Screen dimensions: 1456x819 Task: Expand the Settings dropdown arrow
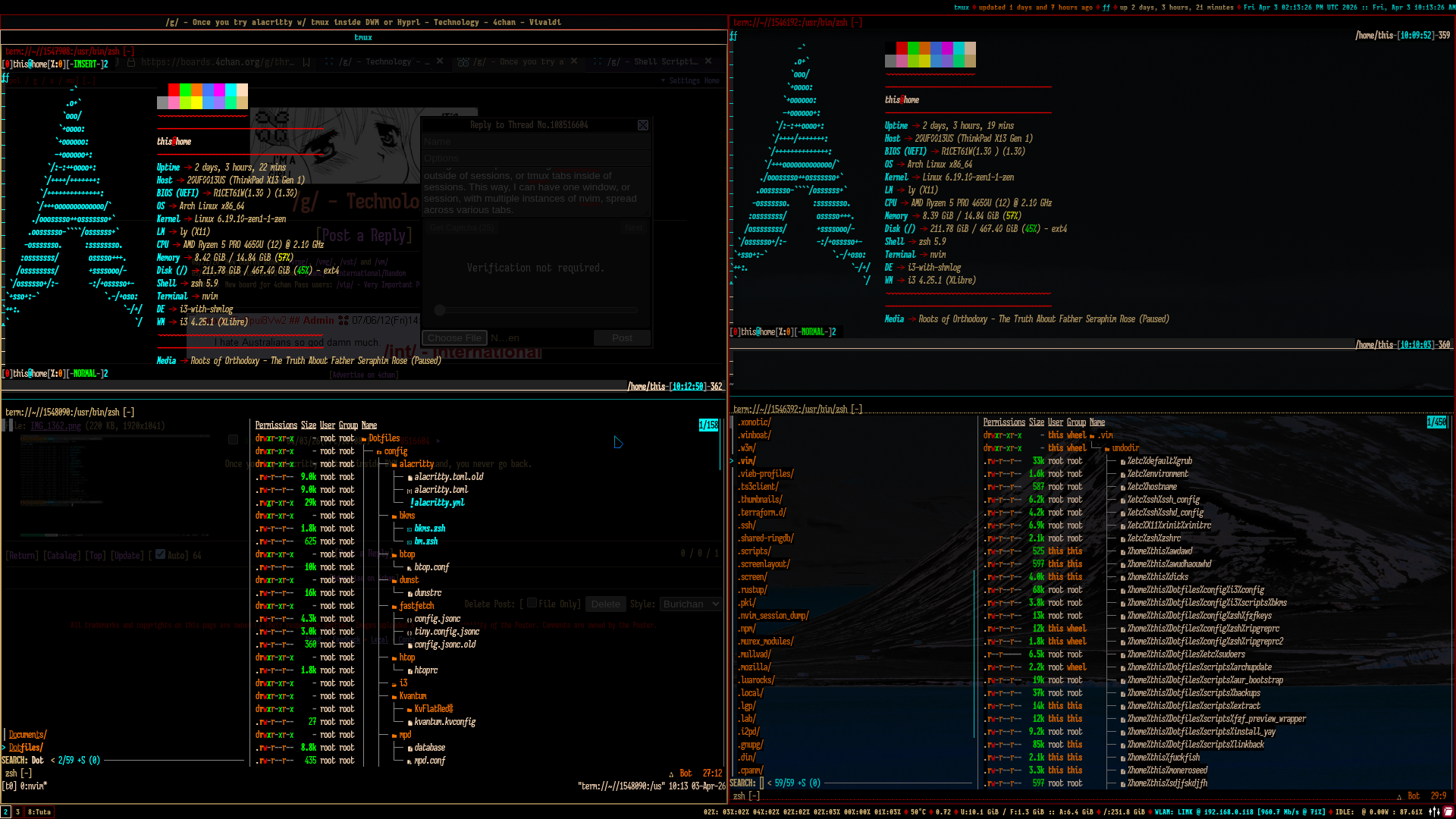click(x=663, y=80)
